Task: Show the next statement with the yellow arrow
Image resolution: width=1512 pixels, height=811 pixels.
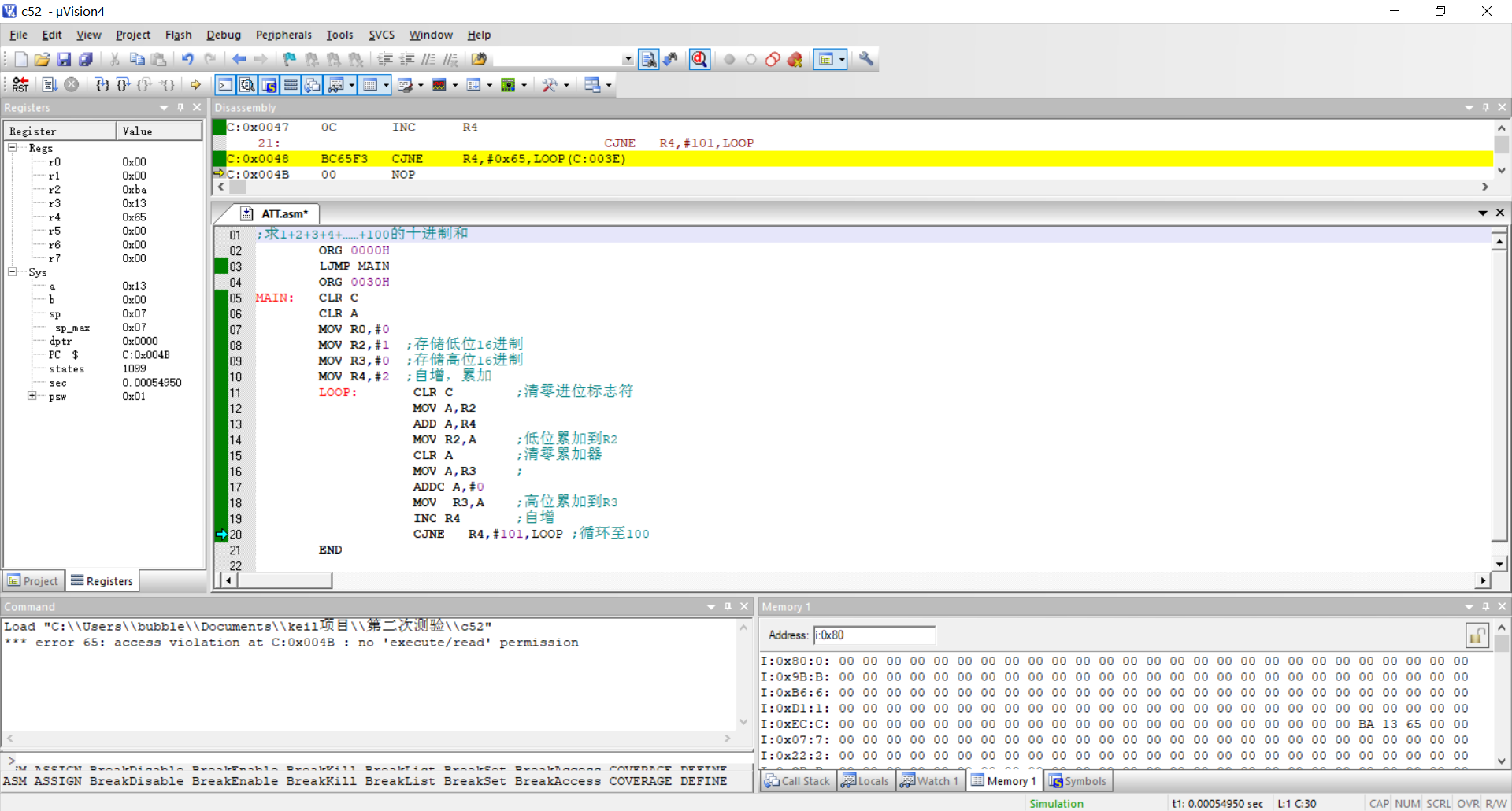Action: [195, 84]
